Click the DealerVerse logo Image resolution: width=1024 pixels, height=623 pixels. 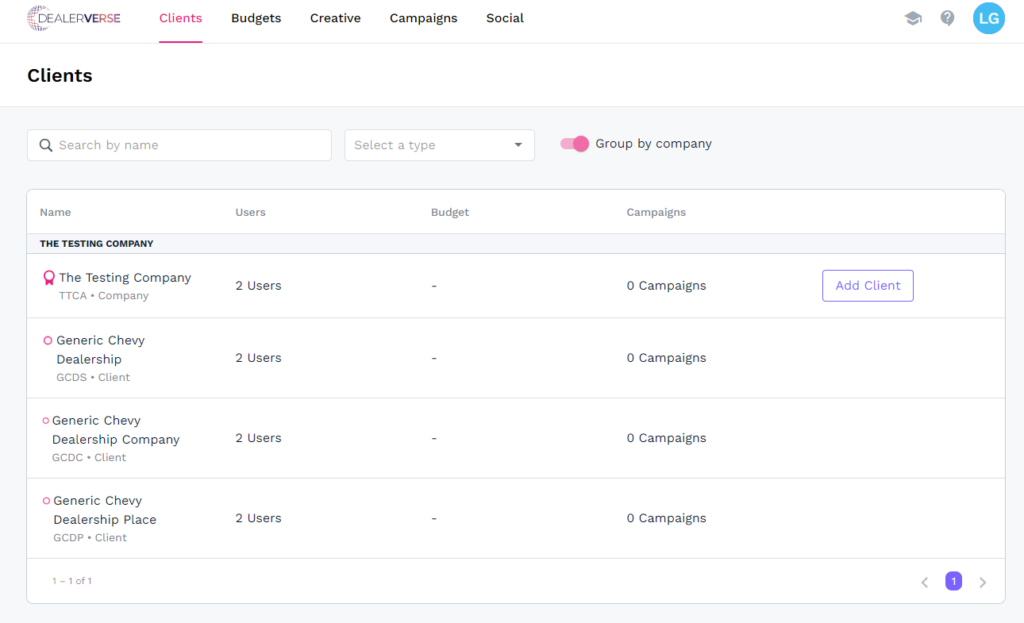74,18
